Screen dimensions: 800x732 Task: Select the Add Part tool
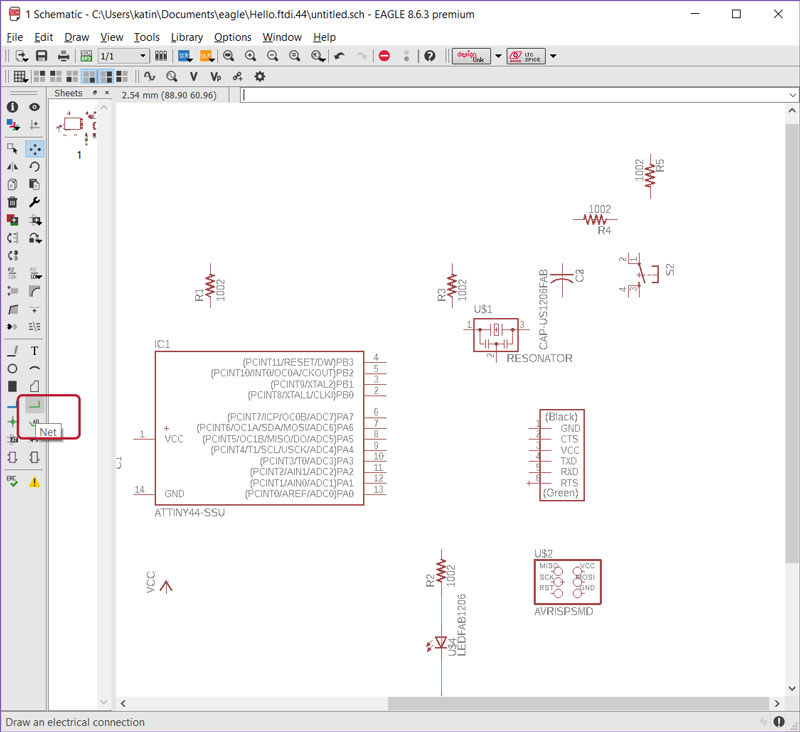pos(12,220)
